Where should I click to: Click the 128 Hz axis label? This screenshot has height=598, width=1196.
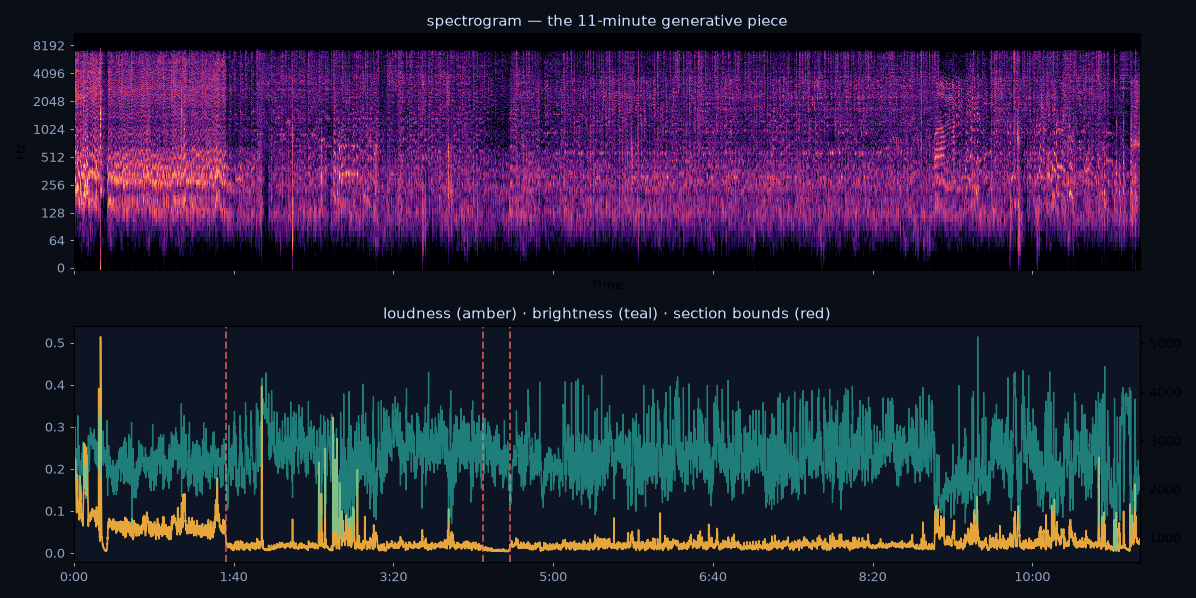point(54,213)
